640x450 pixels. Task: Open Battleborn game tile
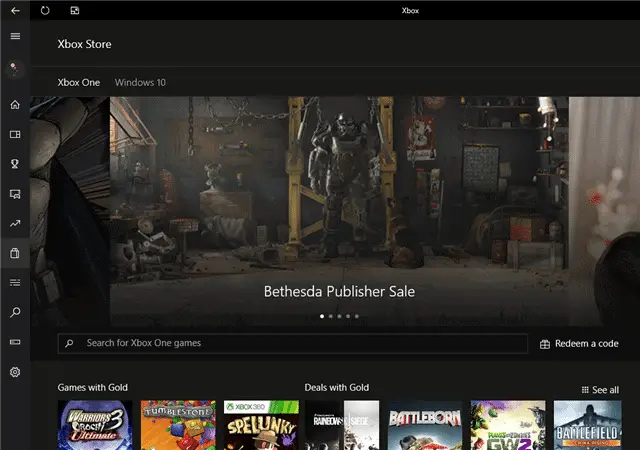coord(425,425)
